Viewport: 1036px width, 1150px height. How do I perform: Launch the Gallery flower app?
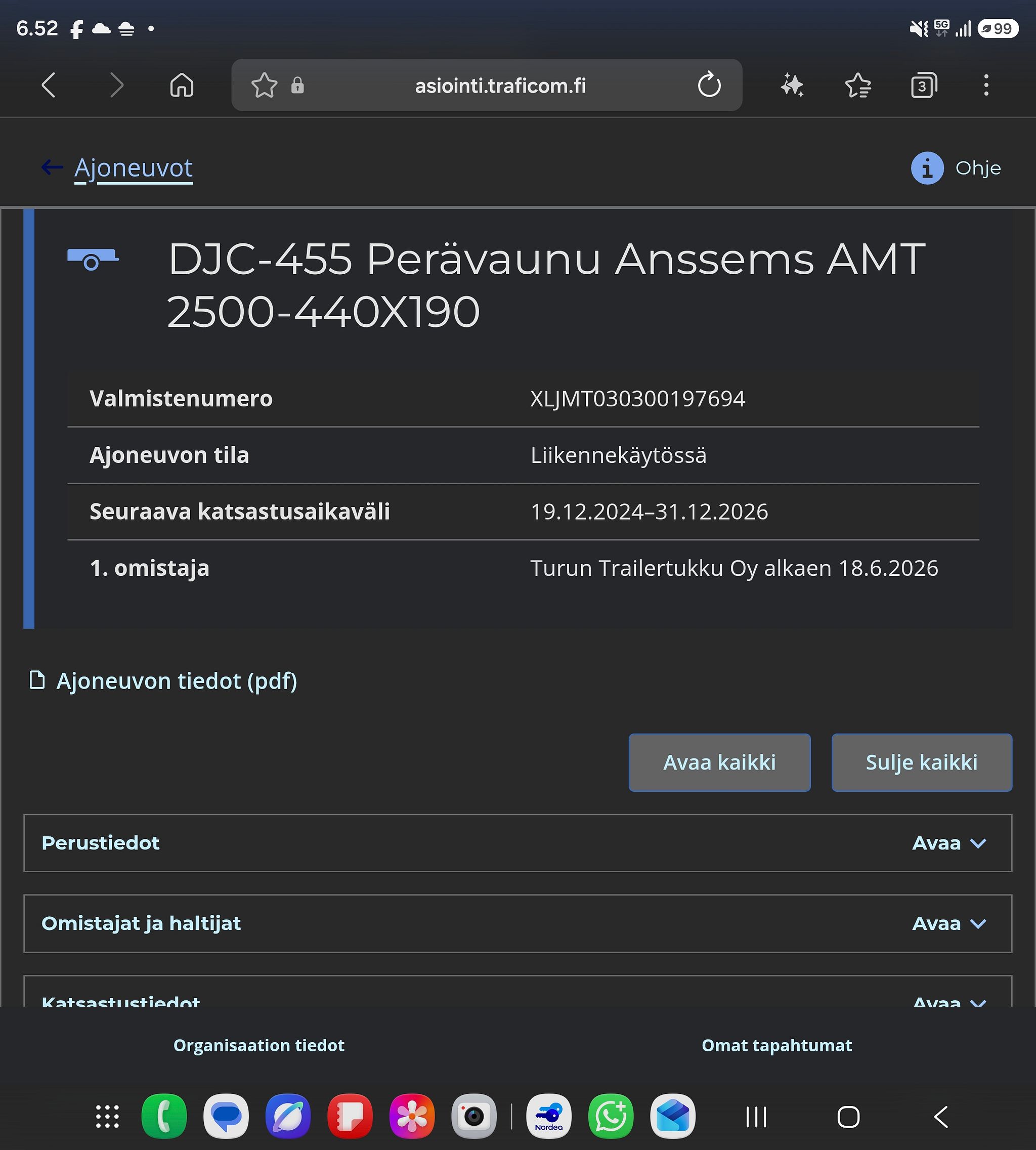[412, 1117]
